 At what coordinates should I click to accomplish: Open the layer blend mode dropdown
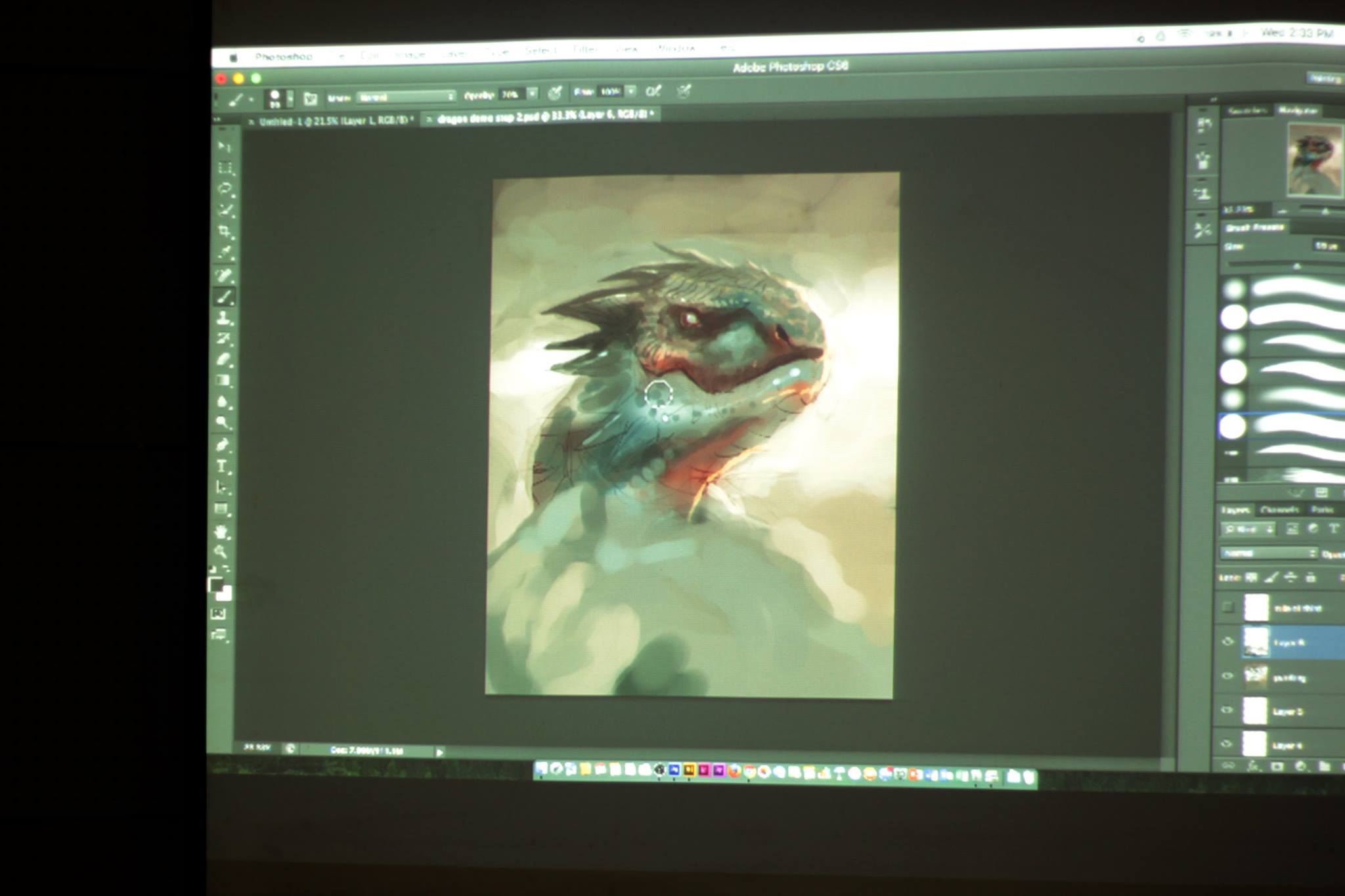[x=1269, y=553]
